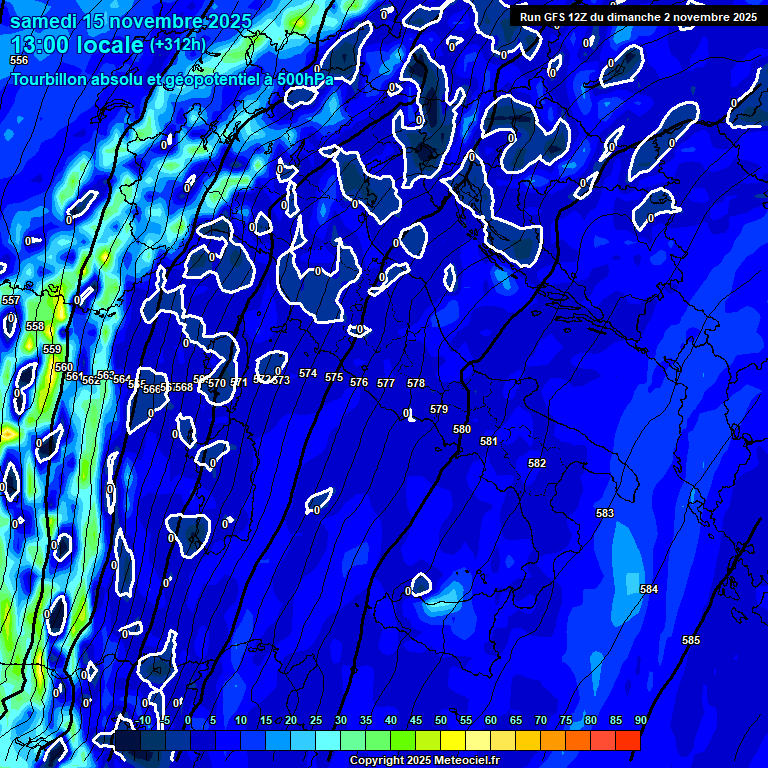Click the 558 contour label on left edge
The image size is (768, 768).
coord(35,326)
